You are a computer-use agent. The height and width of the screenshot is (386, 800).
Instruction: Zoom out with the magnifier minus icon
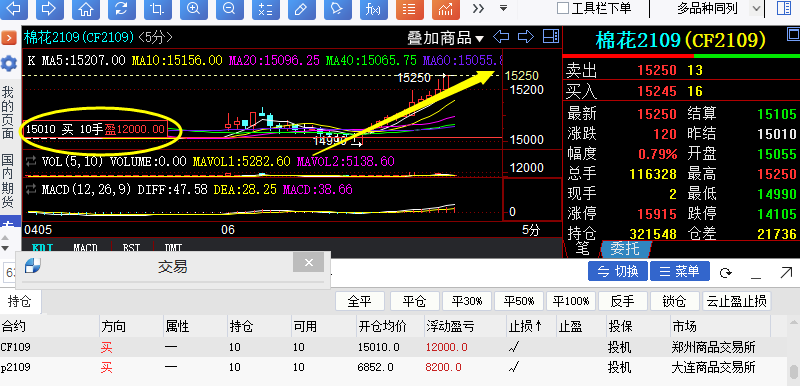point(230,9)
